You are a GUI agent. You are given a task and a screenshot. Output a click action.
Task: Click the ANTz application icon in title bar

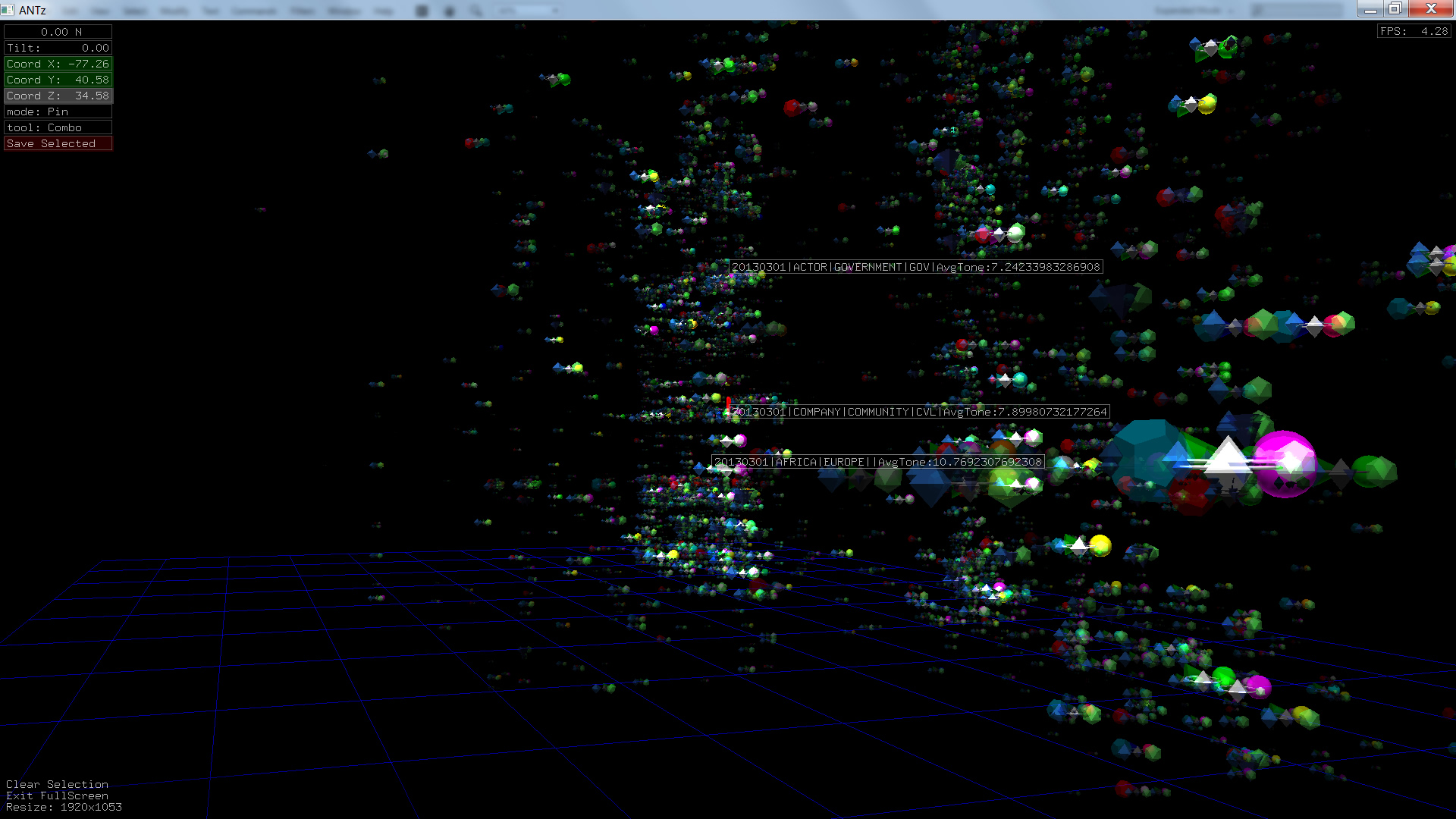[8, 10]
